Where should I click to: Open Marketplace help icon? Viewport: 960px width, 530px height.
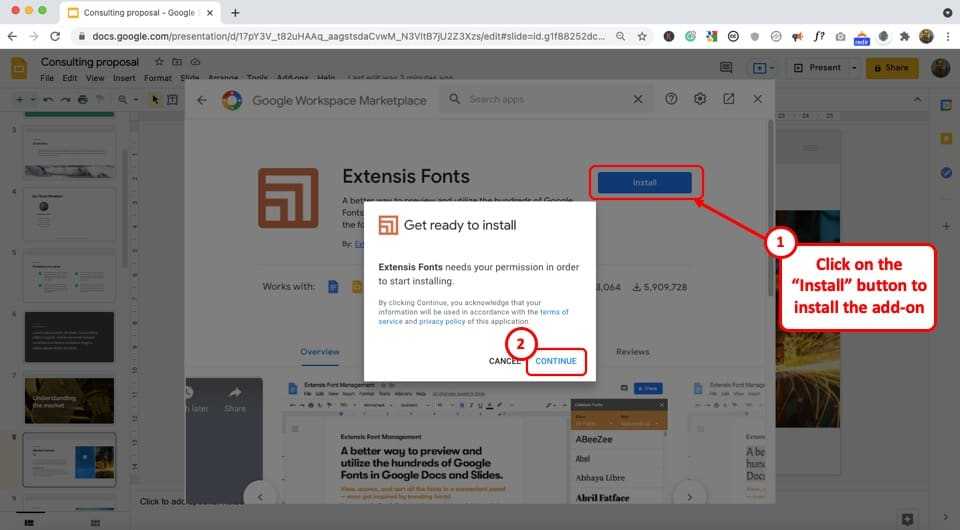pyautogui.click(x=671, y=99)
